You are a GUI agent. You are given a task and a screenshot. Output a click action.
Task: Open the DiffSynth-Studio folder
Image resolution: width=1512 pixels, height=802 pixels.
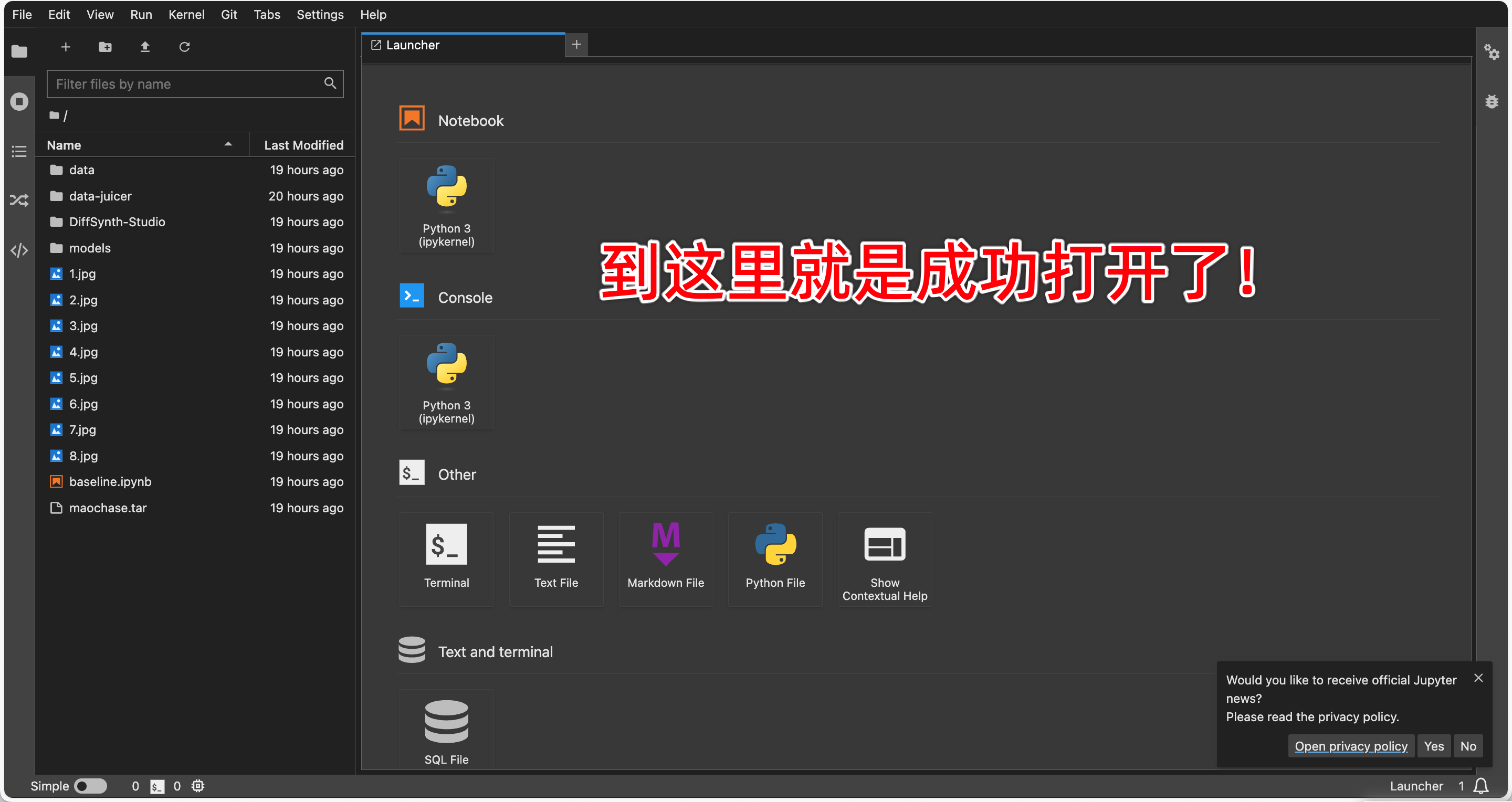click(117, 222)
